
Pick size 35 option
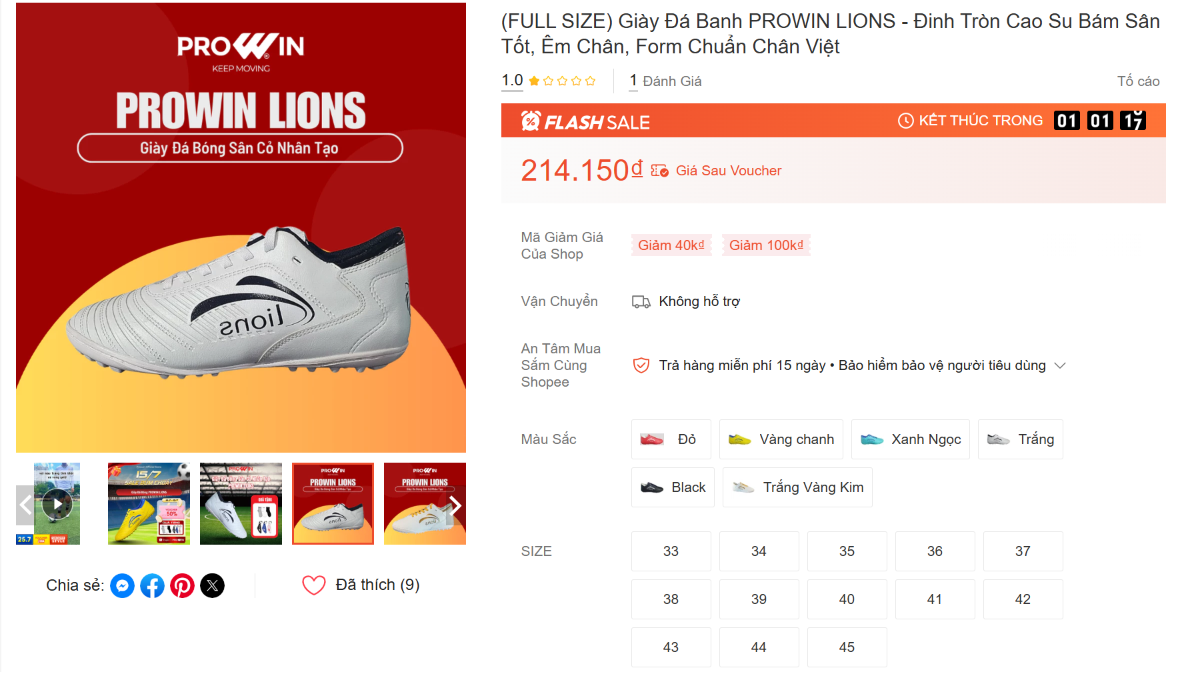(847, 551)
